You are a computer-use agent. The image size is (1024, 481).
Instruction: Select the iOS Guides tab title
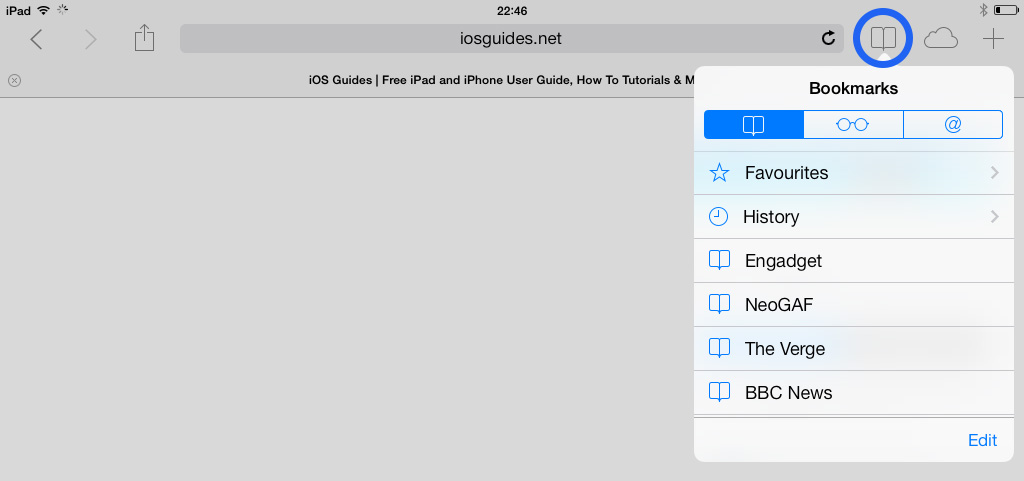[x=502, y=80]
